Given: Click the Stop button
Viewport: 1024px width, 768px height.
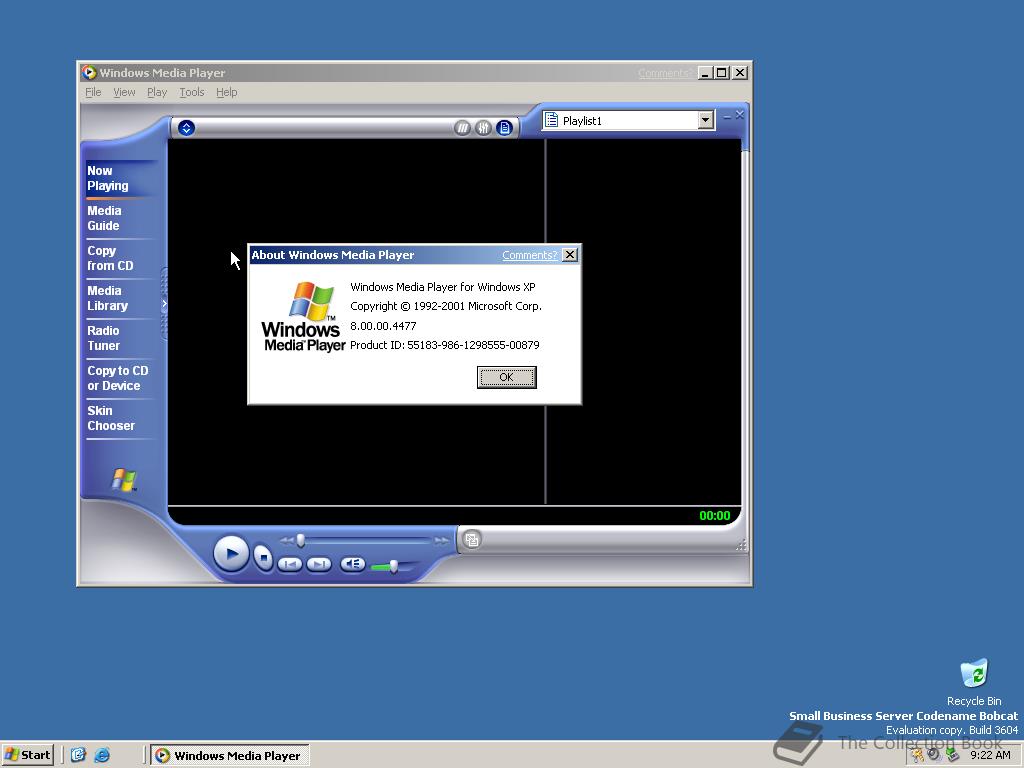Looking at the screenshot, I should (x=263, y=558).
